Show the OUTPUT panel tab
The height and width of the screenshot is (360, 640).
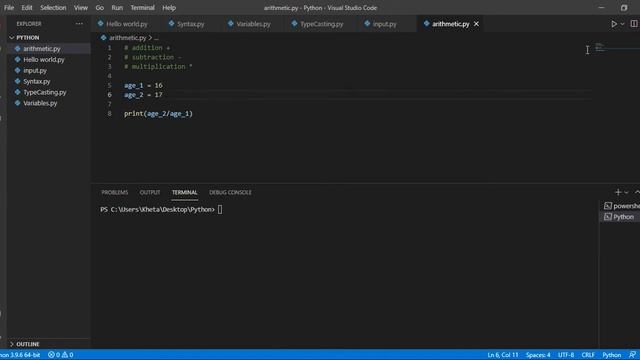(150, 192)
